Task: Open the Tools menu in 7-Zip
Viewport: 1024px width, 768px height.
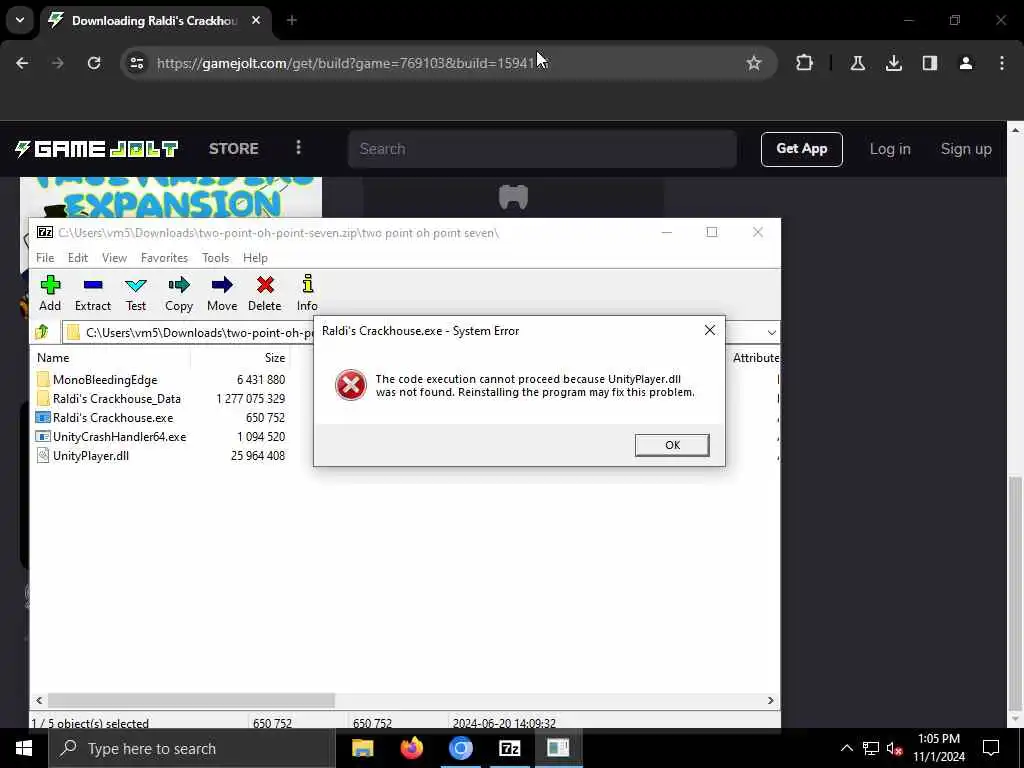Action: tap(216, 257)
